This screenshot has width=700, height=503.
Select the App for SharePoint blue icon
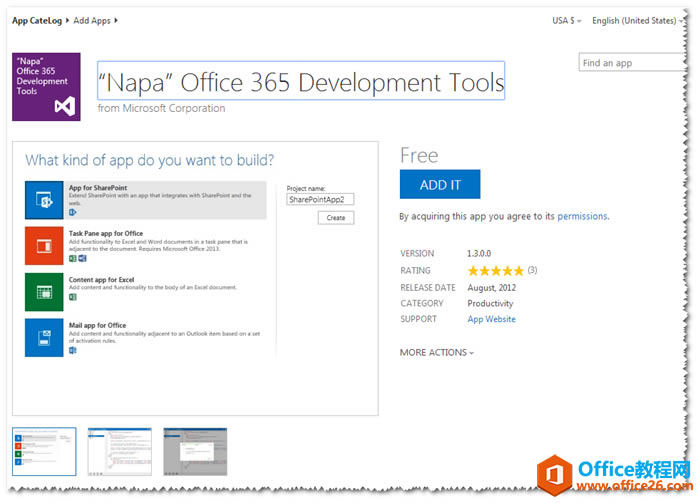44,200
